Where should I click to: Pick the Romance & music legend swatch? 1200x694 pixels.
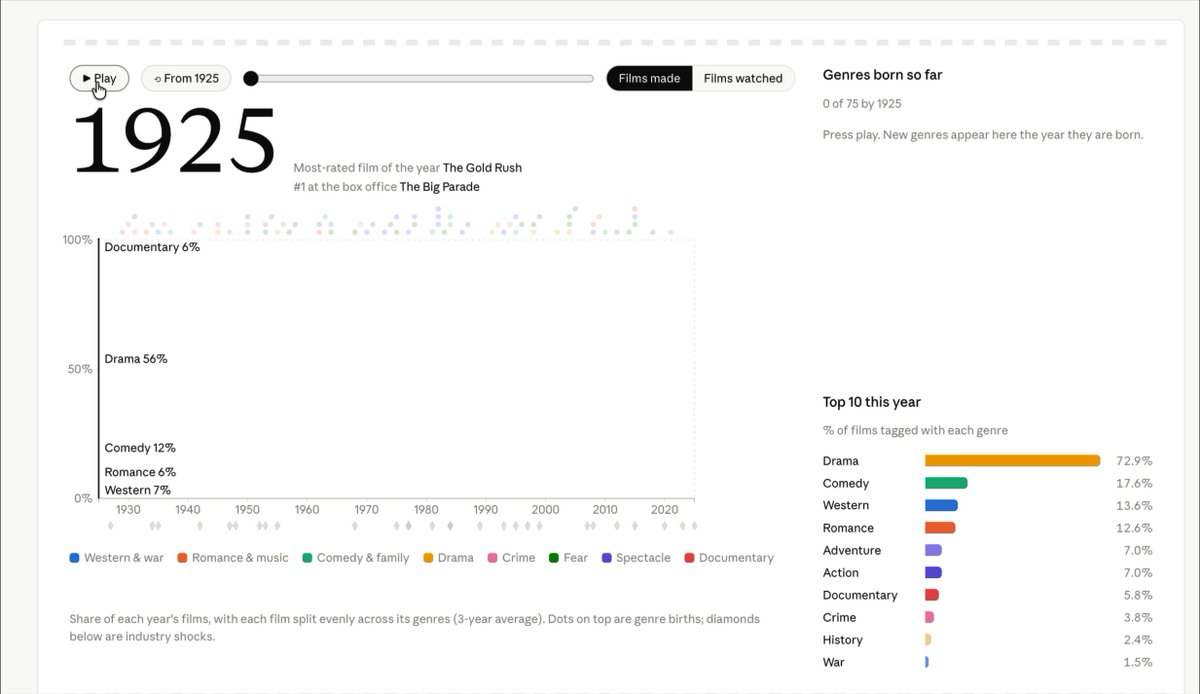(183, 558)
